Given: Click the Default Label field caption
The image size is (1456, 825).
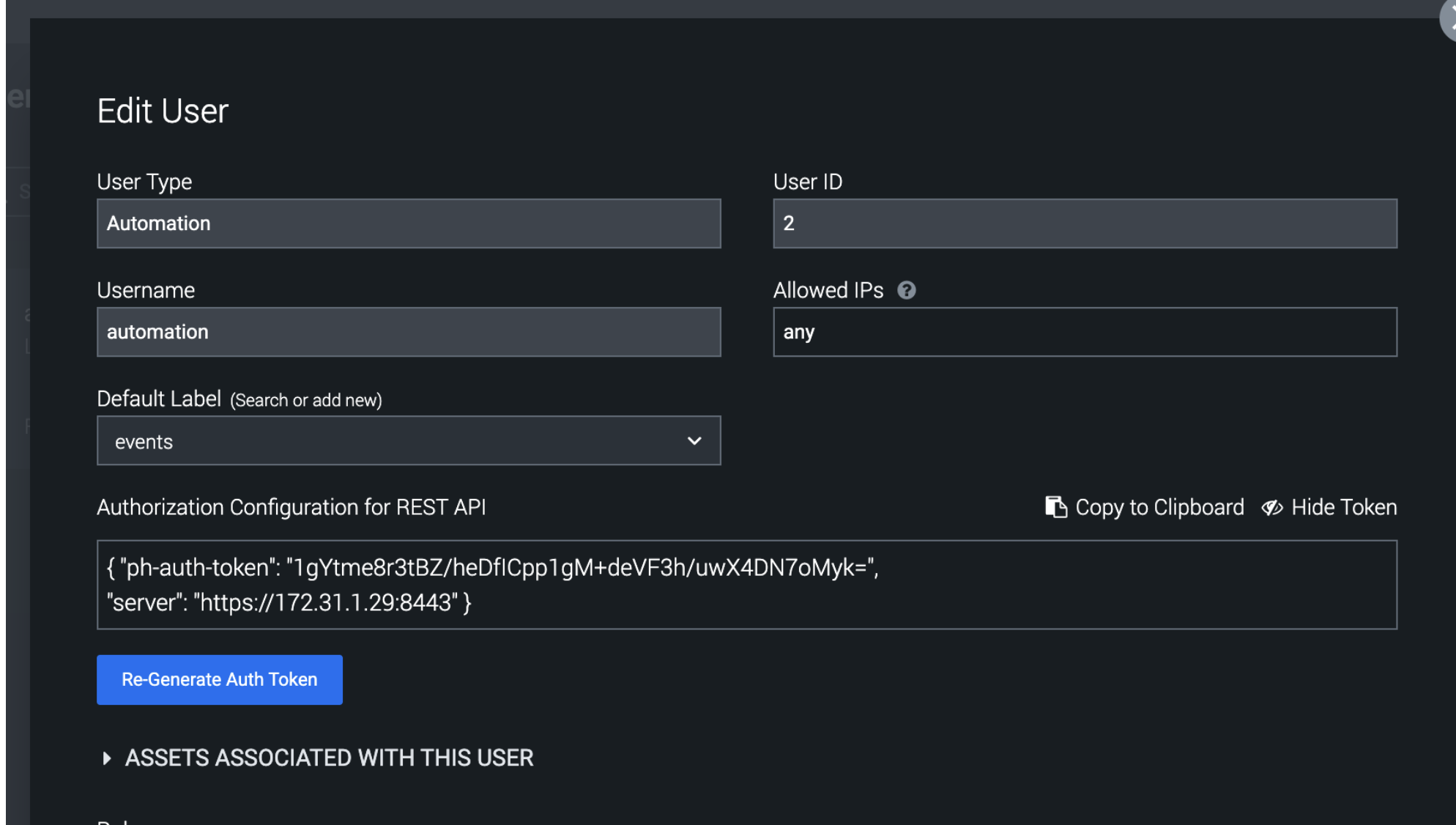Looking at the screenshot, I should coord(159,399).
